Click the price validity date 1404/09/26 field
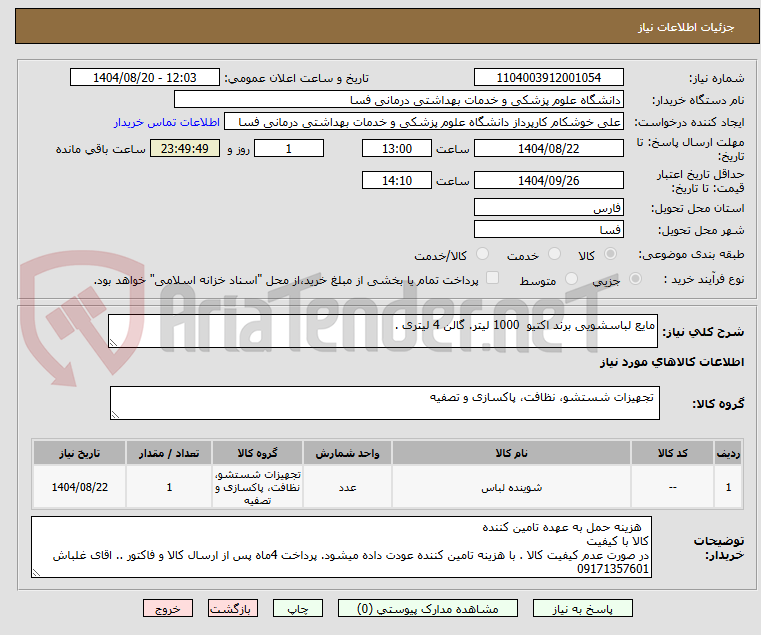This screenshot has width=761, height=635. click(x=548, y=181)
